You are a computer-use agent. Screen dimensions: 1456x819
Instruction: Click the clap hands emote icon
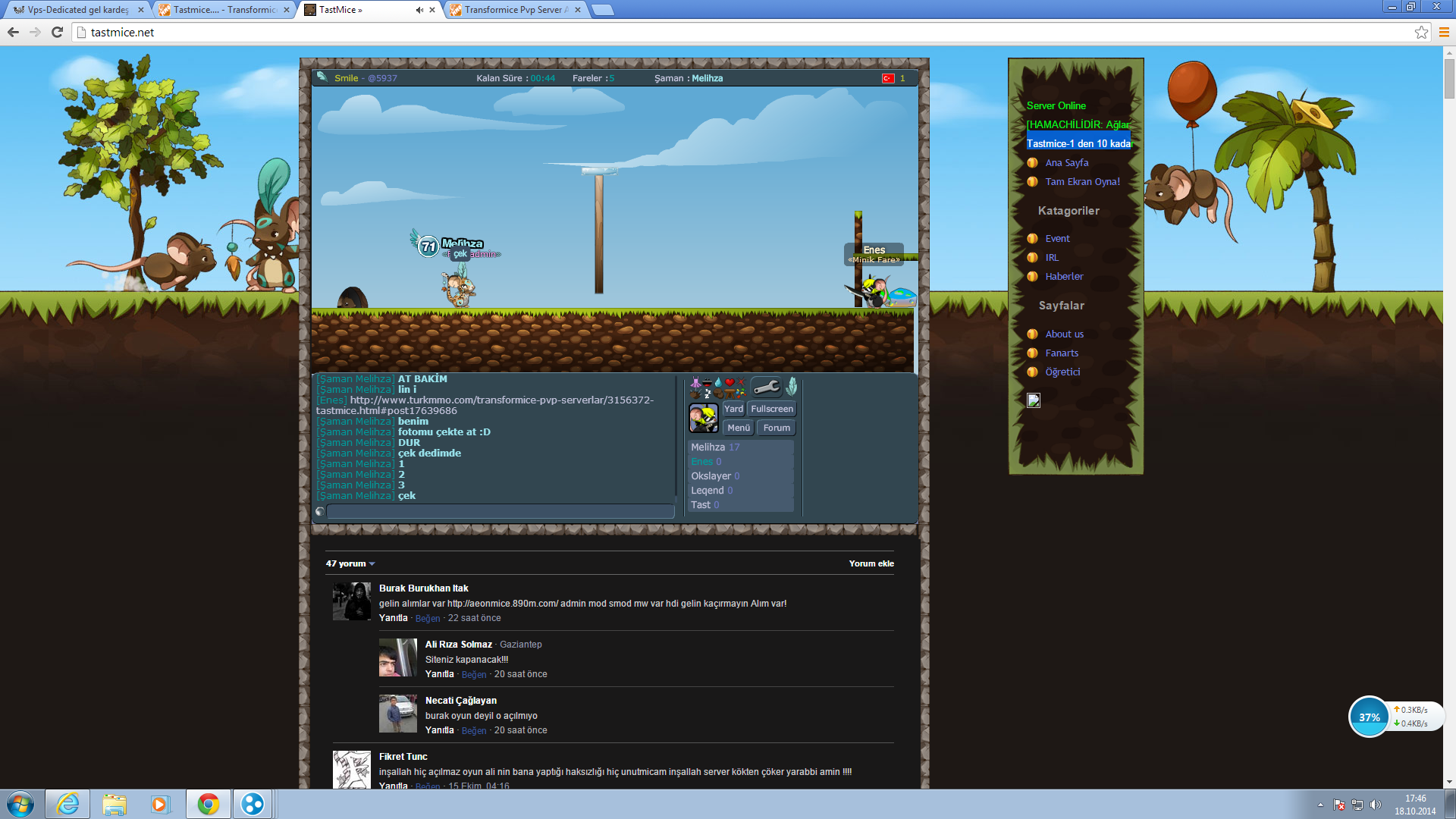[695, 394]
